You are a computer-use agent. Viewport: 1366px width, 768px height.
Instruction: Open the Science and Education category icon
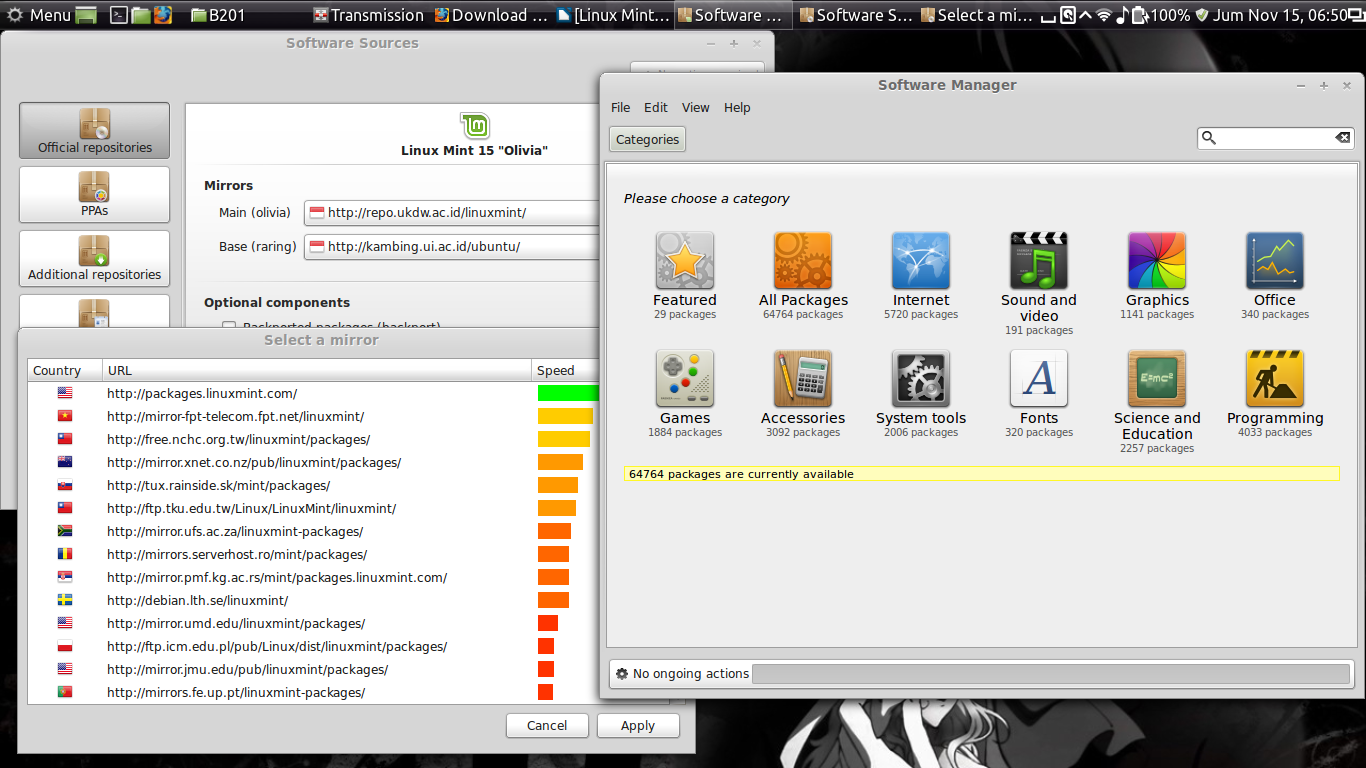(1157, 378)
